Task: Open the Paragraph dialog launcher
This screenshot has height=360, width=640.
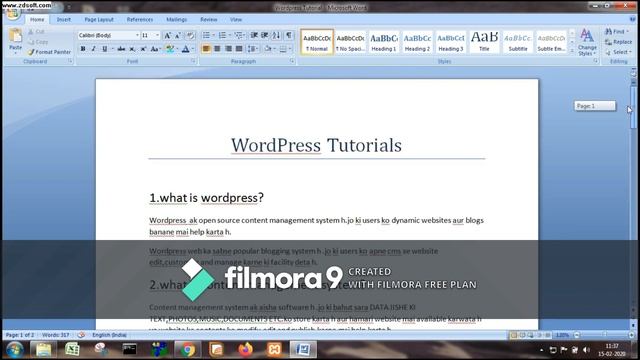Action: [292, 61]
